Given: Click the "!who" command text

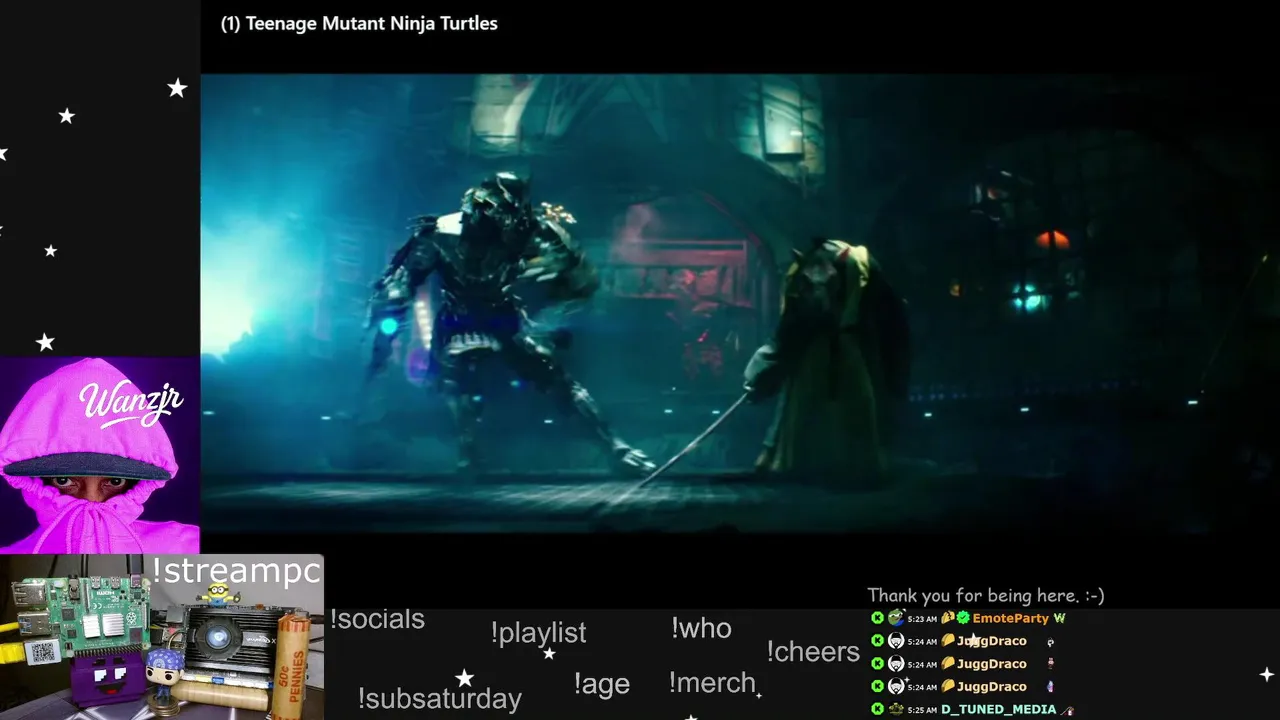Looking at the screenshot, I should pyautogui.click(x=701, y=628).
